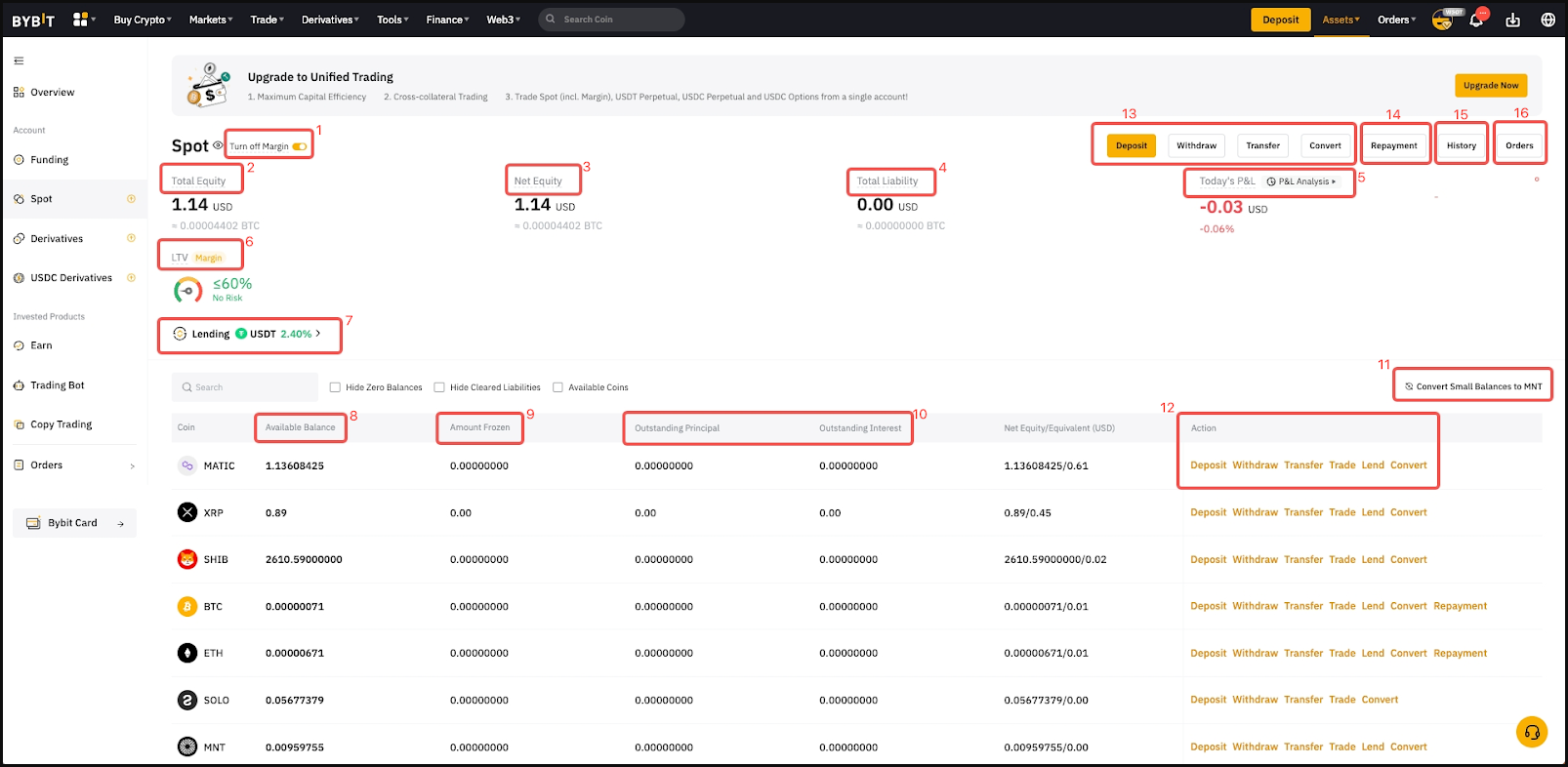Click the support headset chat icon
The image size is (1568, 767).
tap(1531, 732)
